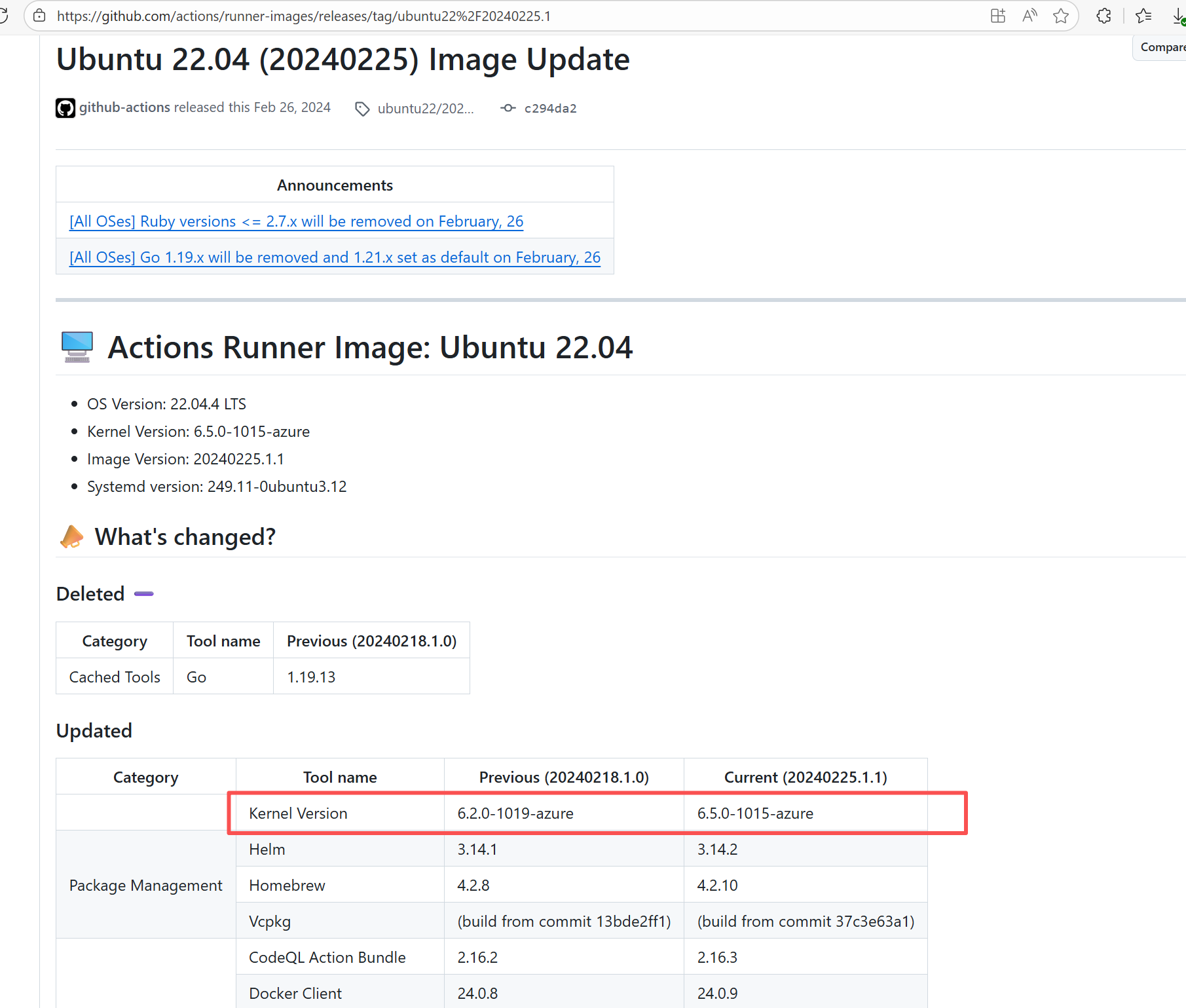
Task: Open commit c294da2
Action: pyautogui.click(x=550, y=109)
